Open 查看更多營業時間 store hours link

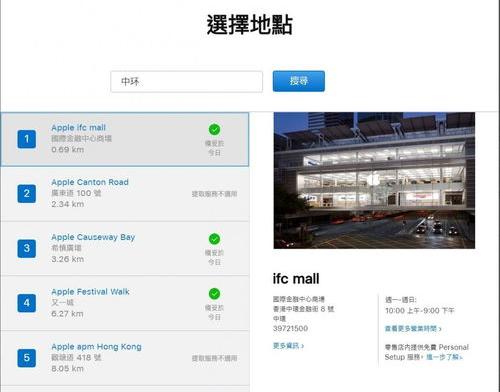(x=413, y=329)
